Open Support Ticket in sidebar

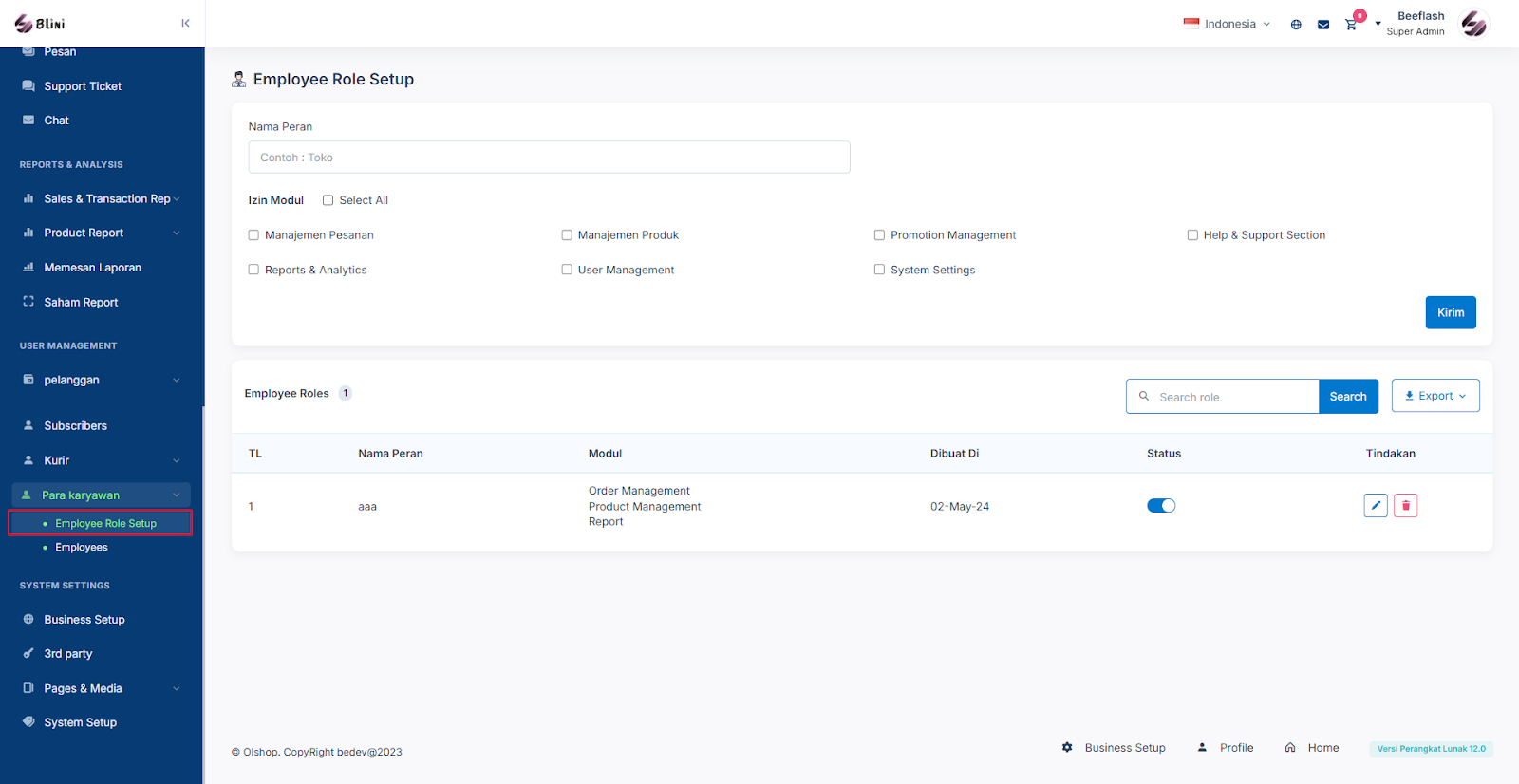83,86
